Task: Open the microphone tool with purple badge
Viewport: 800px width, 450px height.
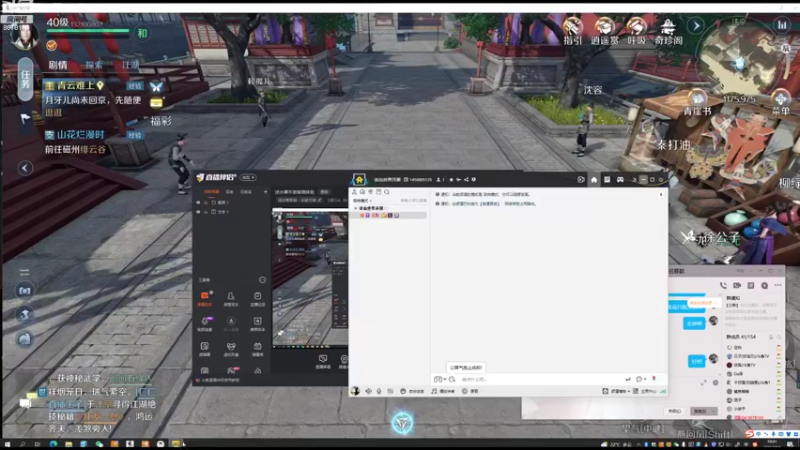Action: point(205,323)
